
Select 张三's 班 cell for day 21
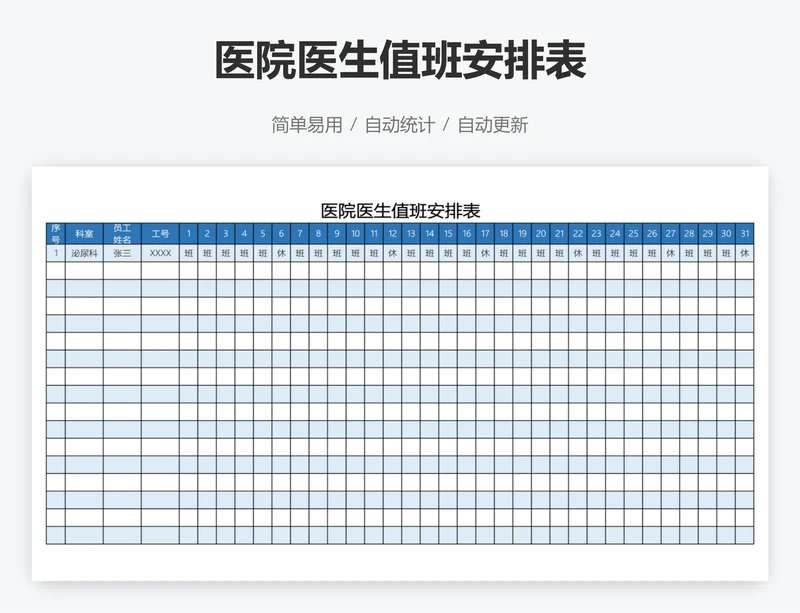click(559, 253)
